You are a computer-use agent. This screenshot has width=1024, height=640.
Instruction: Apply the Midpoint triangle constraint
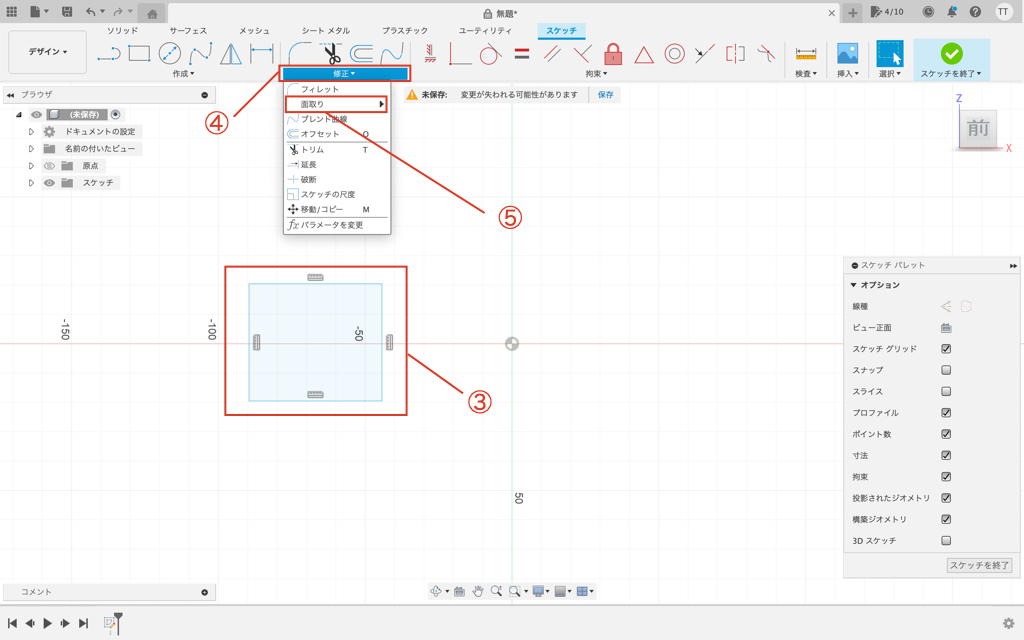pyautogui.click(x=644, y=54)
